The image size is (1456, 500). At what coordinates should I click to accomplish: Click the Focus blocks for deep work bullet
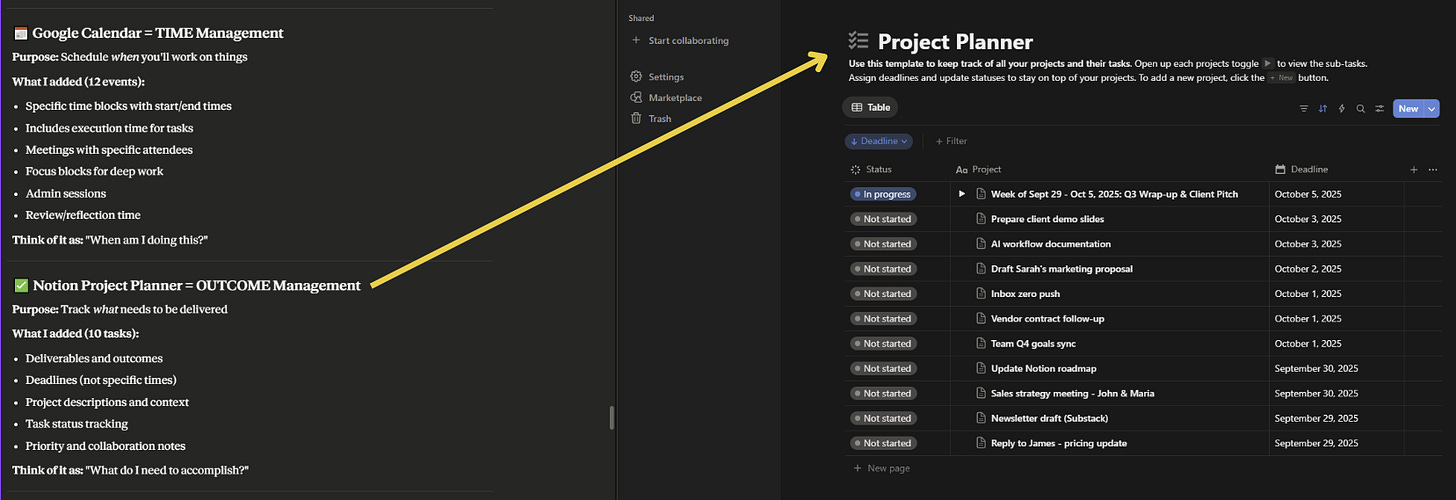94,171
